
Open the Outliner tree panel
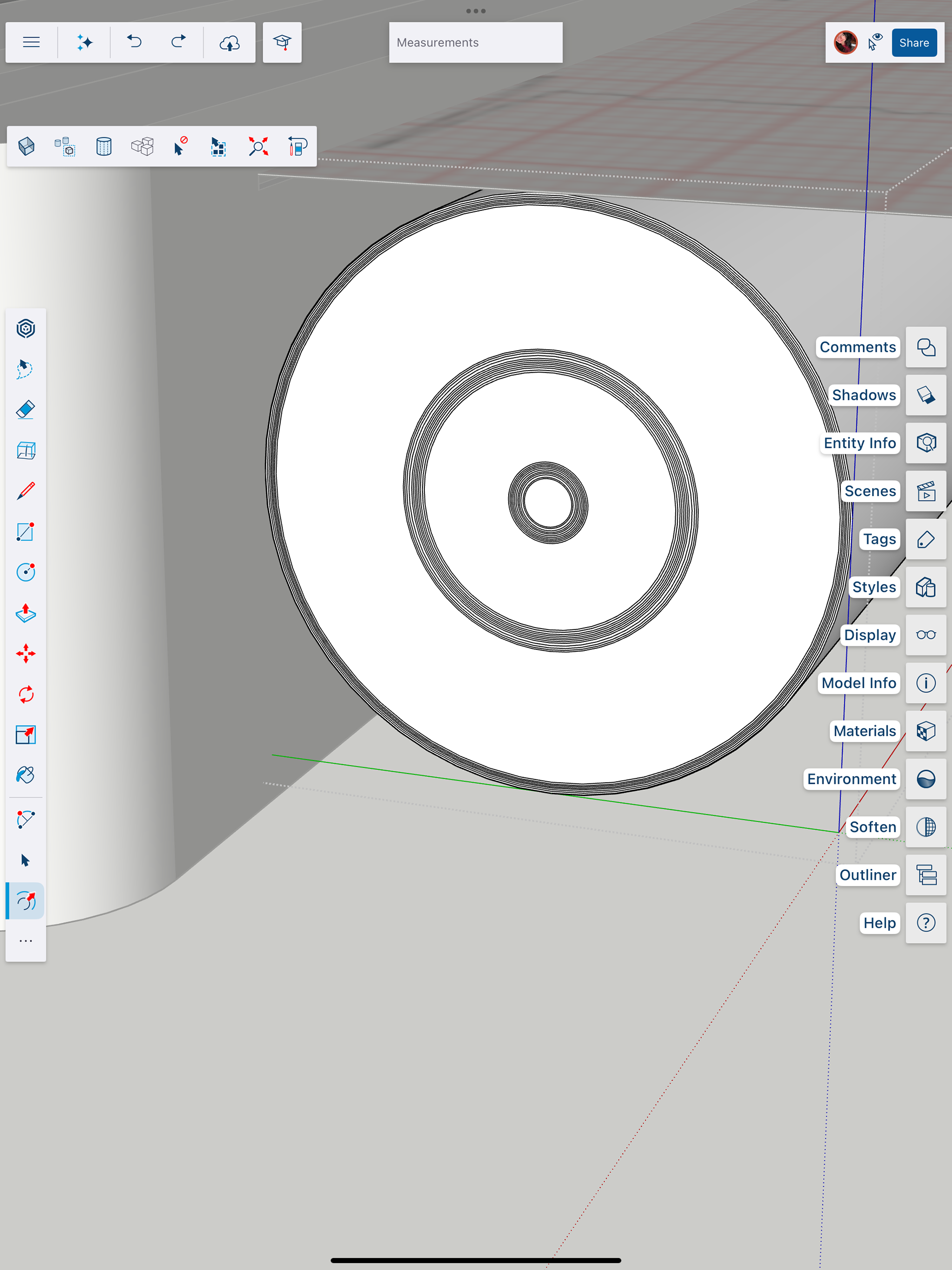tap(926, 875)
